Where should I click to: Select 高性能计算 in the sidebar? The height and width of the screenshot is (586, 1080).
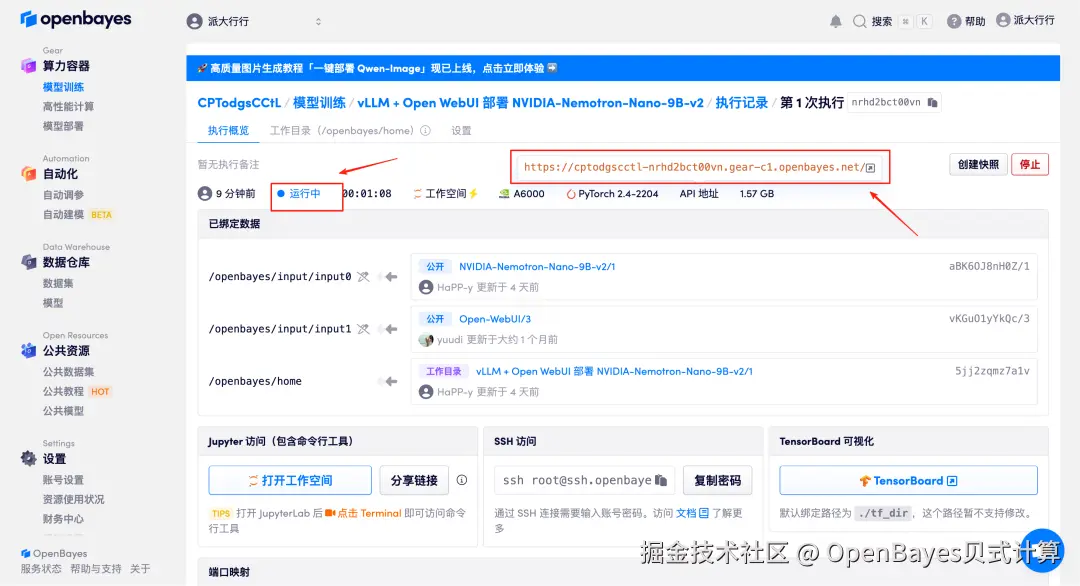click(68, 107)
